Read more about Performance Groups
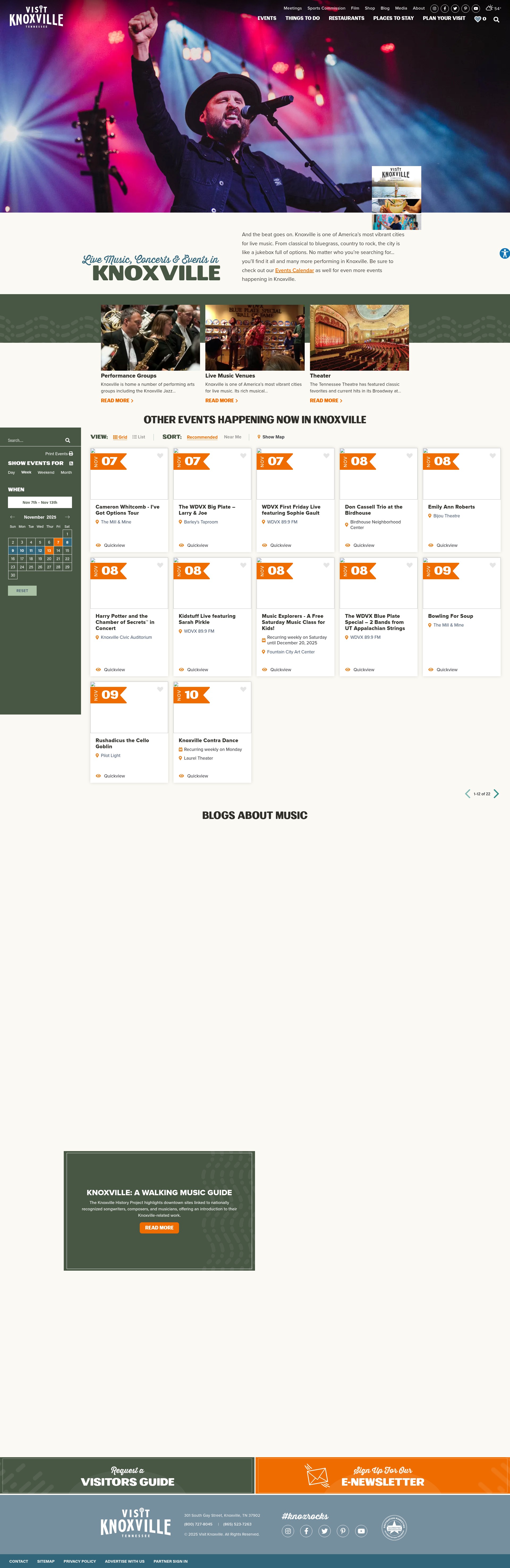The image size is (510, 1568). click(117, 400)
